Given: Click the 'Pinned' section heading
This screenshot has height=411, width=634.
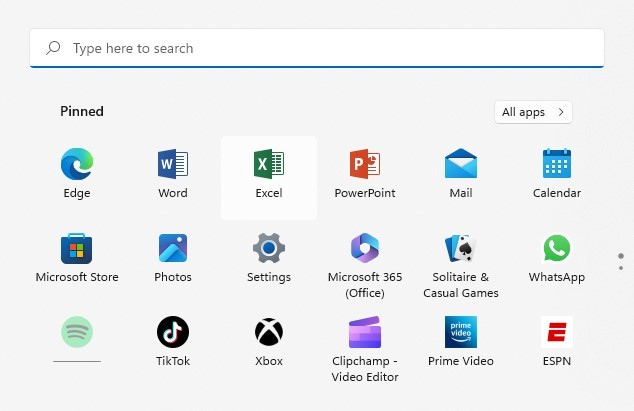Looking at the screenshot, I should 82,111.
